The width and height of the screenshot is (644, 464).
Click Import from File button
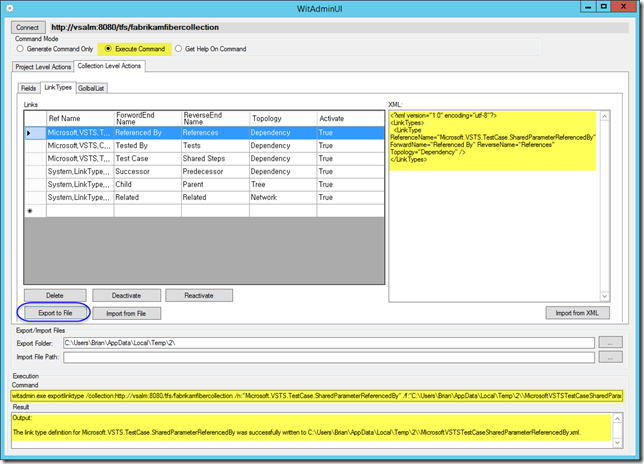[x=126, y=313]
